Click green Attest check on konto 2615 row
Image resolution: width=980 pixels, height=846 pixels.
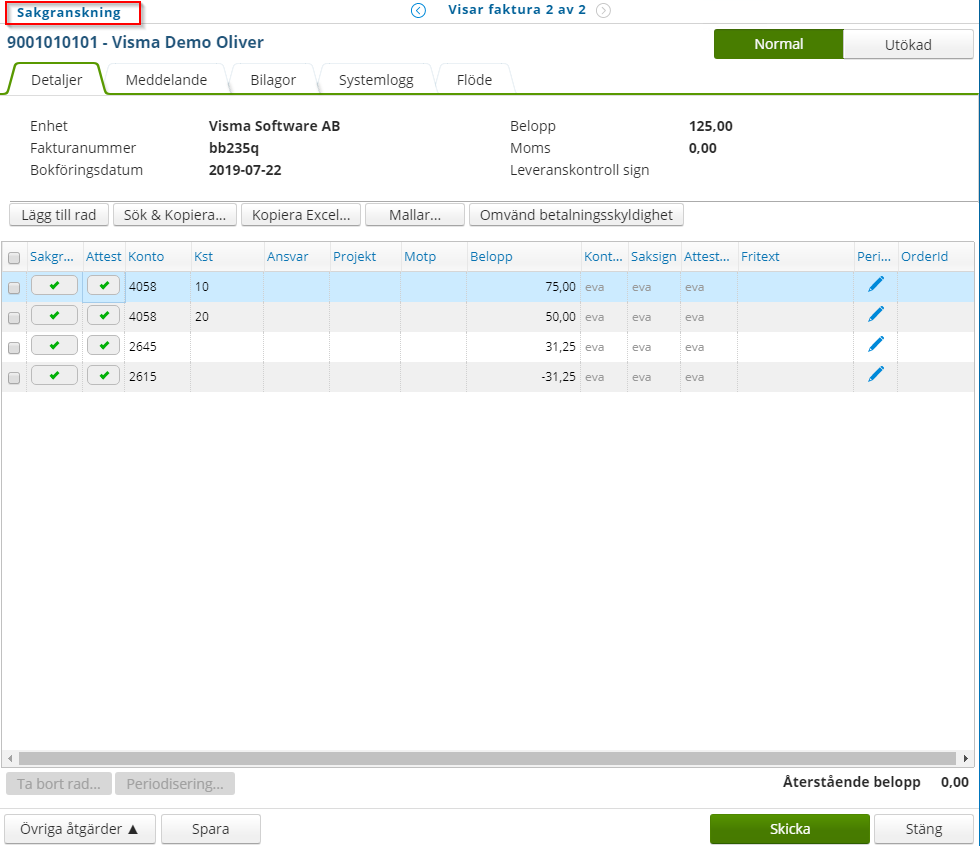point(103,374)
